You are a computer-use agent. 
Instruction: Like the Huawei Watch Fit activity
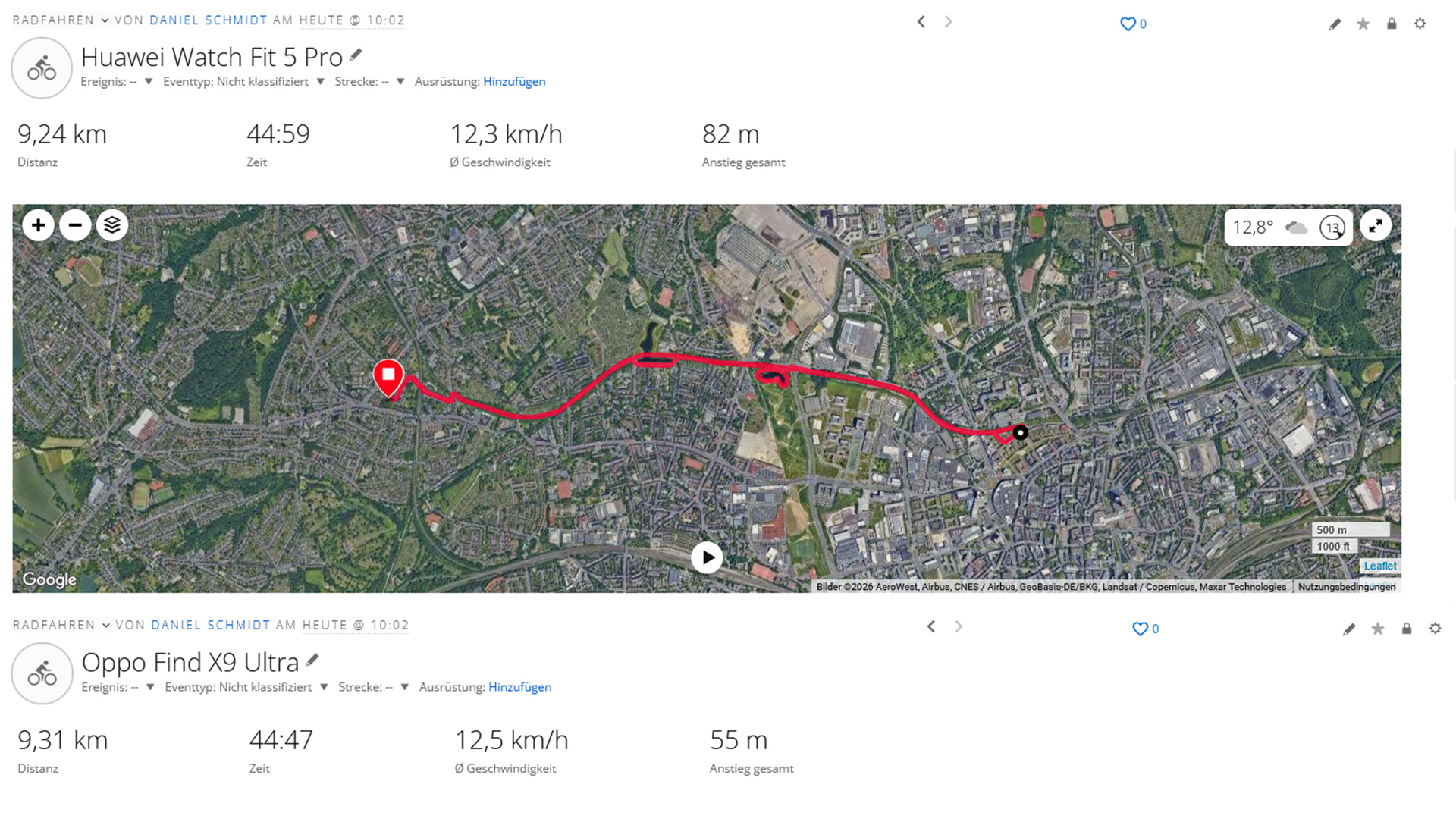(1128, 24)
